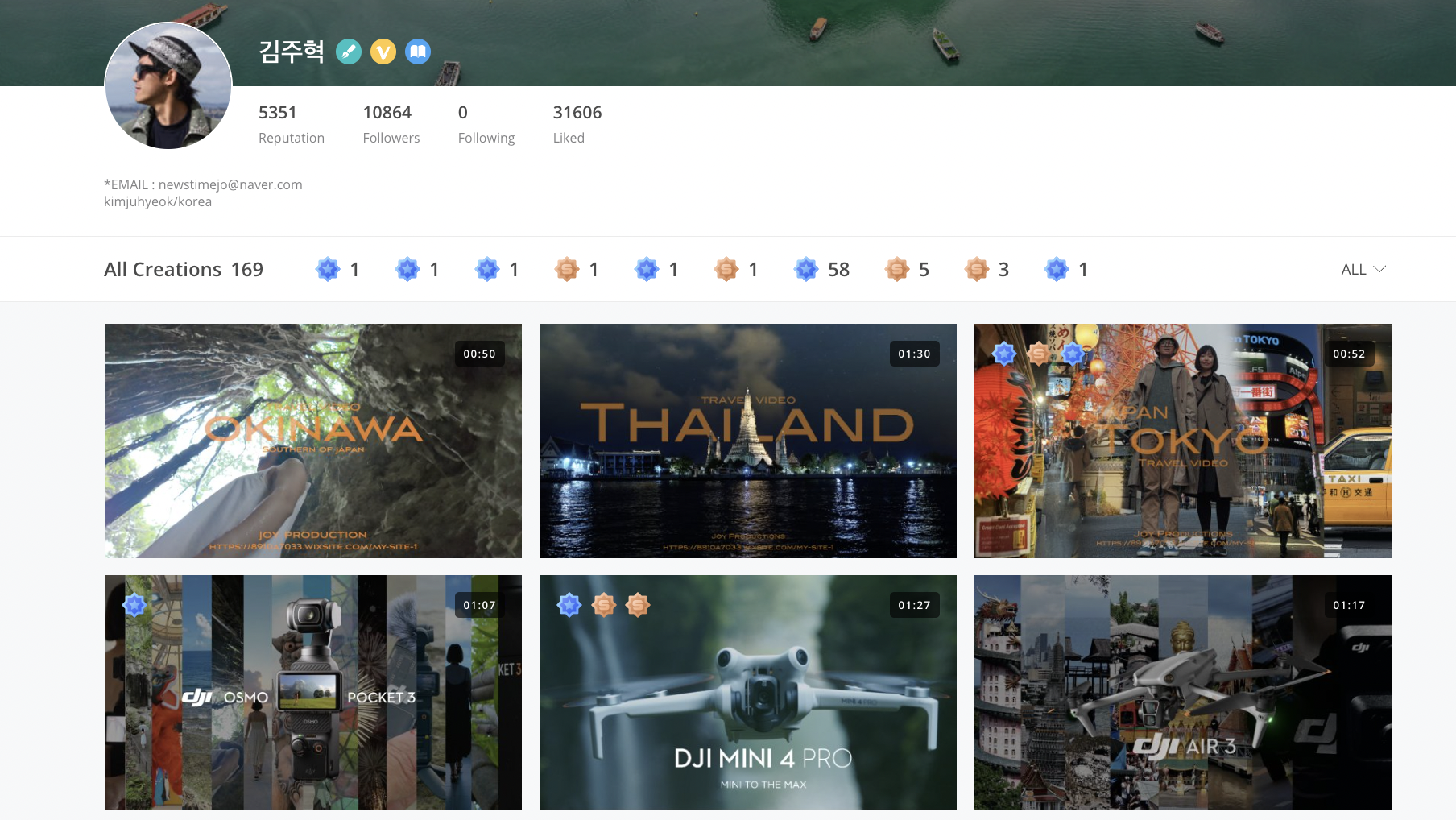Viewport: 1456px width, 820px height.
Task: Open the profile avatar photo
Action: pos(168,85)
